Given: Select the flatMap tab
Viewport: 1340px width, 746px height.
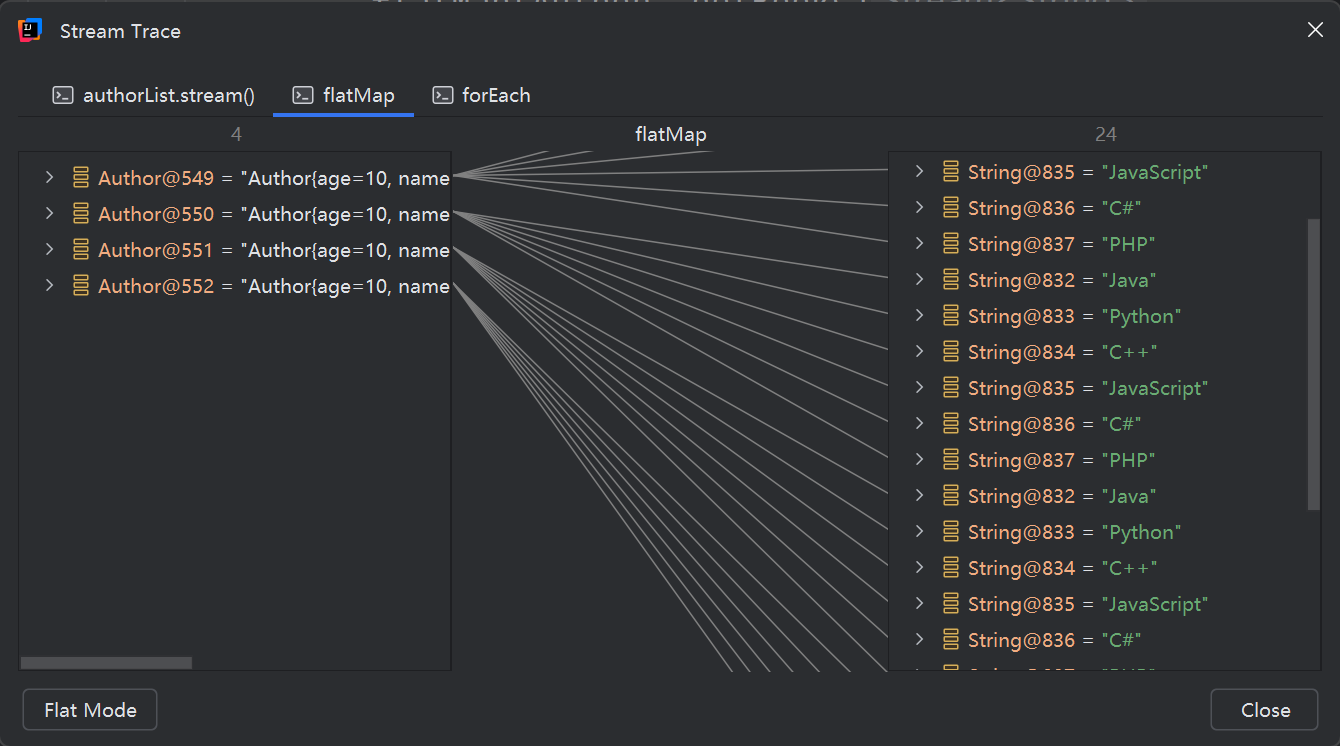Looking at the screenshot, I should tap(343, 96).
